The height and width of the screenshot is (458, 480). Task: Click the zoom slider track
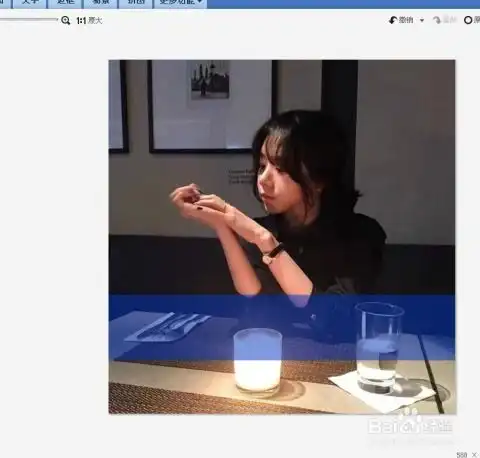pyautogui.click(x=28, y=20)
